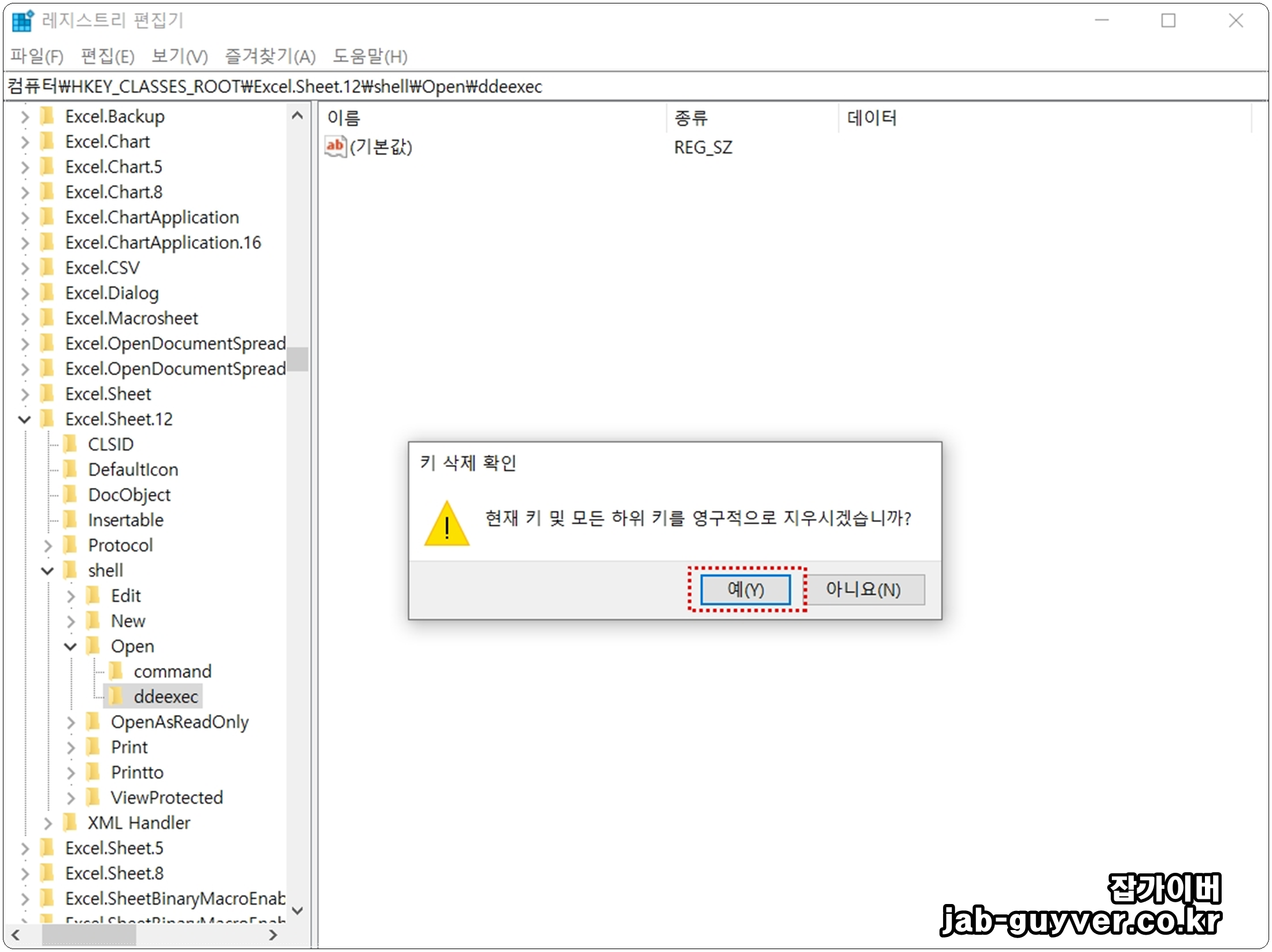The image size is (1272, 952).
Task: Click the ddeexec folder icon
Action: click(116, 697)
